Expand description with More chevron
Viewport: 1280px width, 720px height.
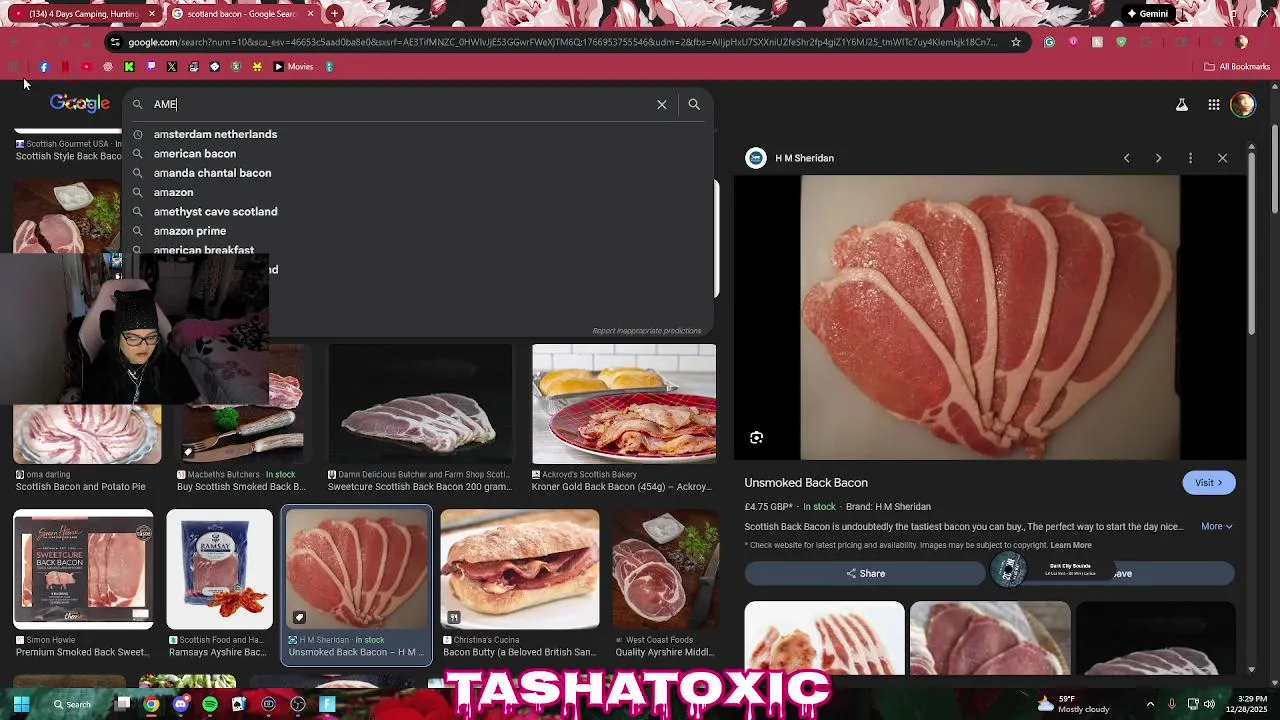pyautogui.click(x=1216, y=526)
